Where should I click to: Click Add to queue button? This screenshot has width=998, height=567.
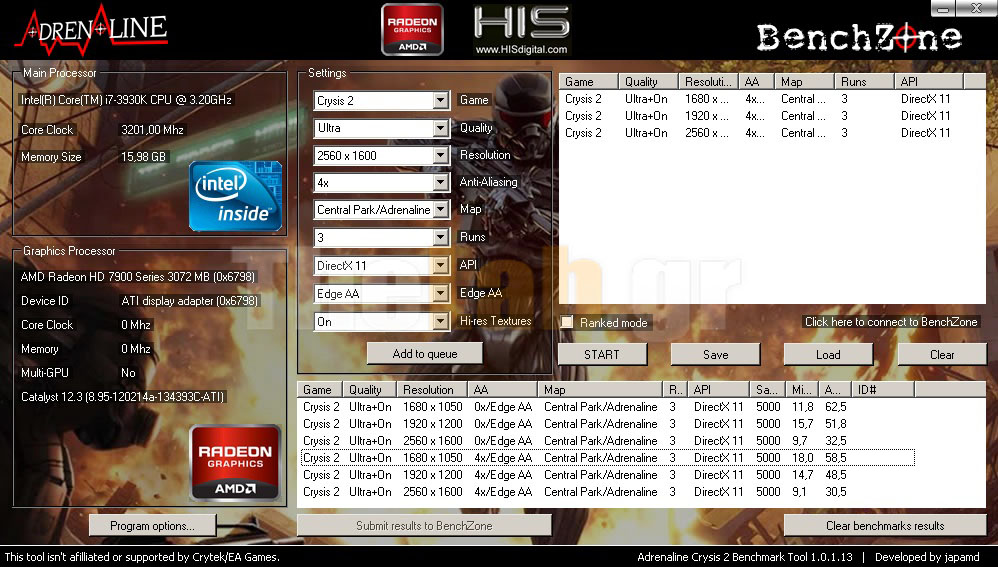click(x=424, y=354)
